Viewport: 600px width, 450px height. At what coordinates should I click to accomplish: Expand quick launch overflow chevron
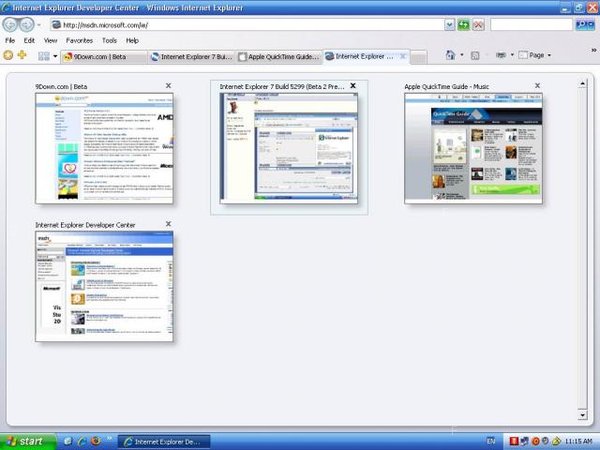click(x=109, y=439)
